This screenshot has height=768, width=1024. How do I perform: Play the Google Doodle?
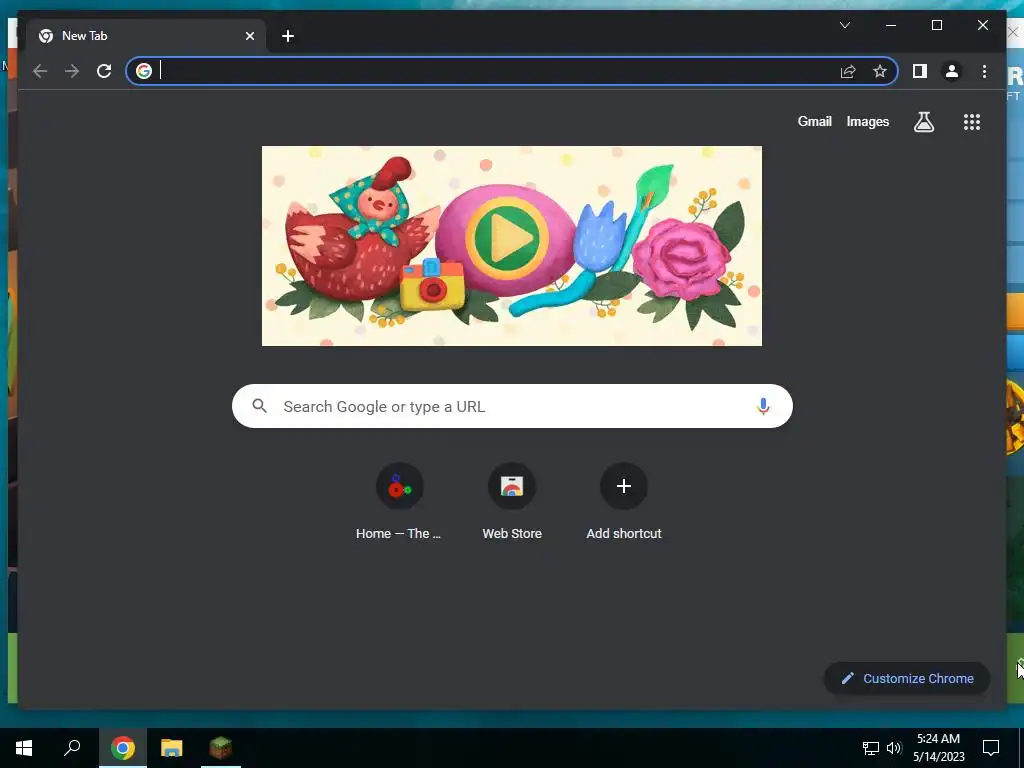point(507,238)
